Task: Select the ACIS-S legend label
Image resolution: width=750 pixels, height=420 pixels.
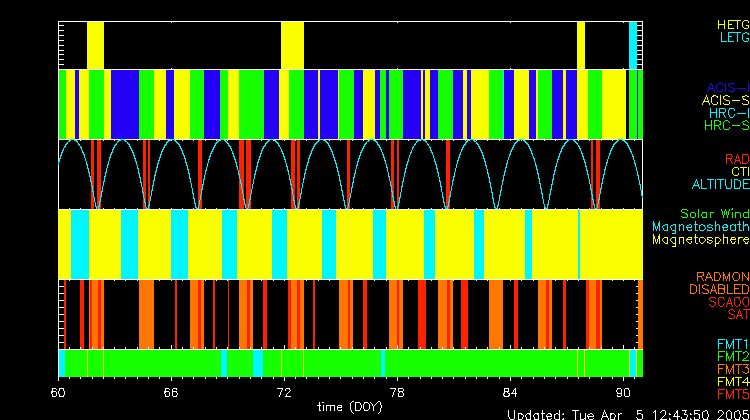Action: (724, 101)
